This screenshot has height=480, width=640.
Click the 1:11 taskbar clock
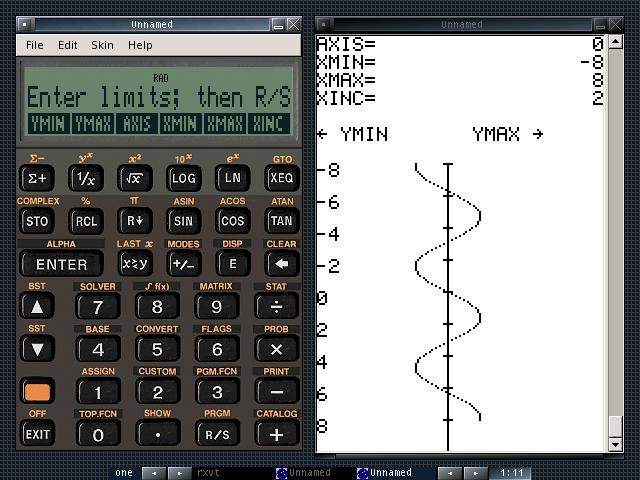[511, 473]
